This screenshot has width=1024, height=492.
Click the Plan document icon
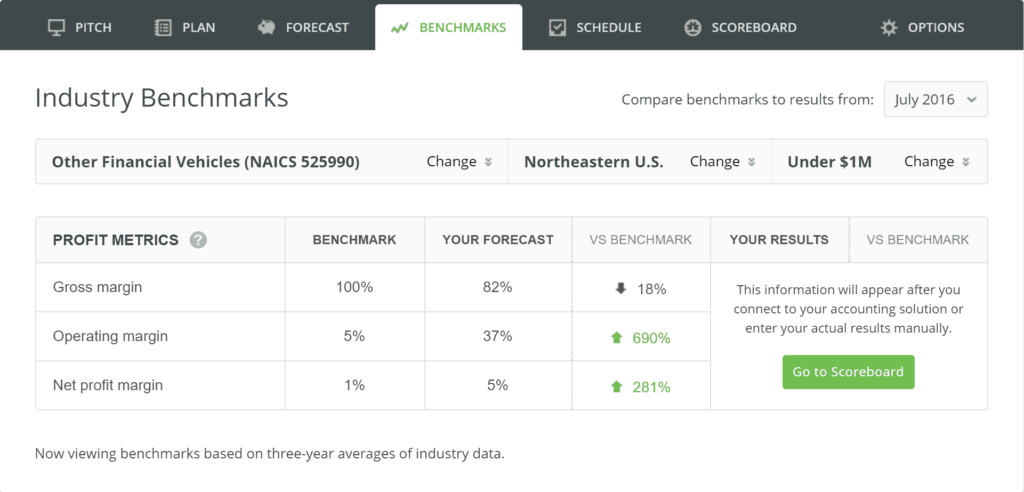[162, 27]
